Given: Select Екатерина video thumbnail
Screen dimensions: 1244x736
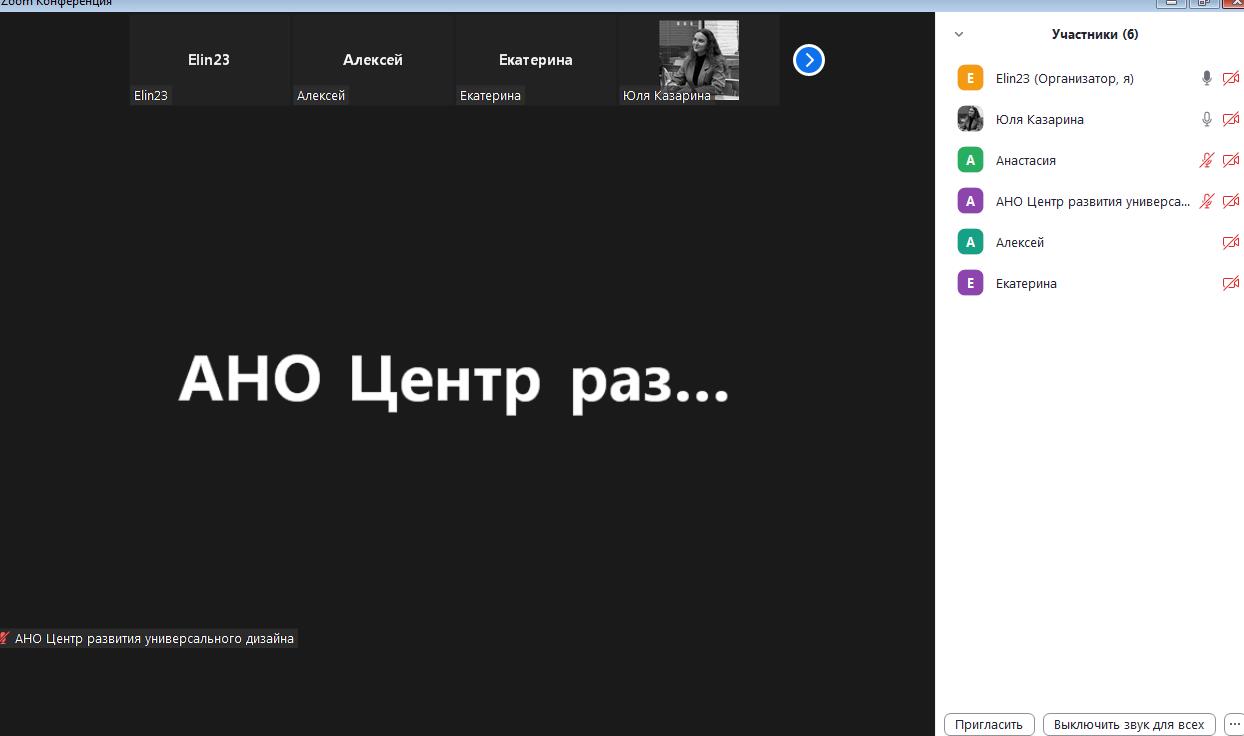Looking at the screenshot, I should tap(536, 60).
